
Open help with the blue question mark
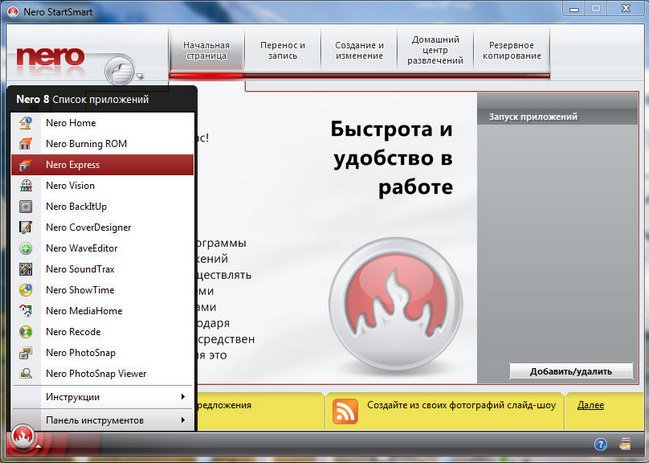point(600,445)
